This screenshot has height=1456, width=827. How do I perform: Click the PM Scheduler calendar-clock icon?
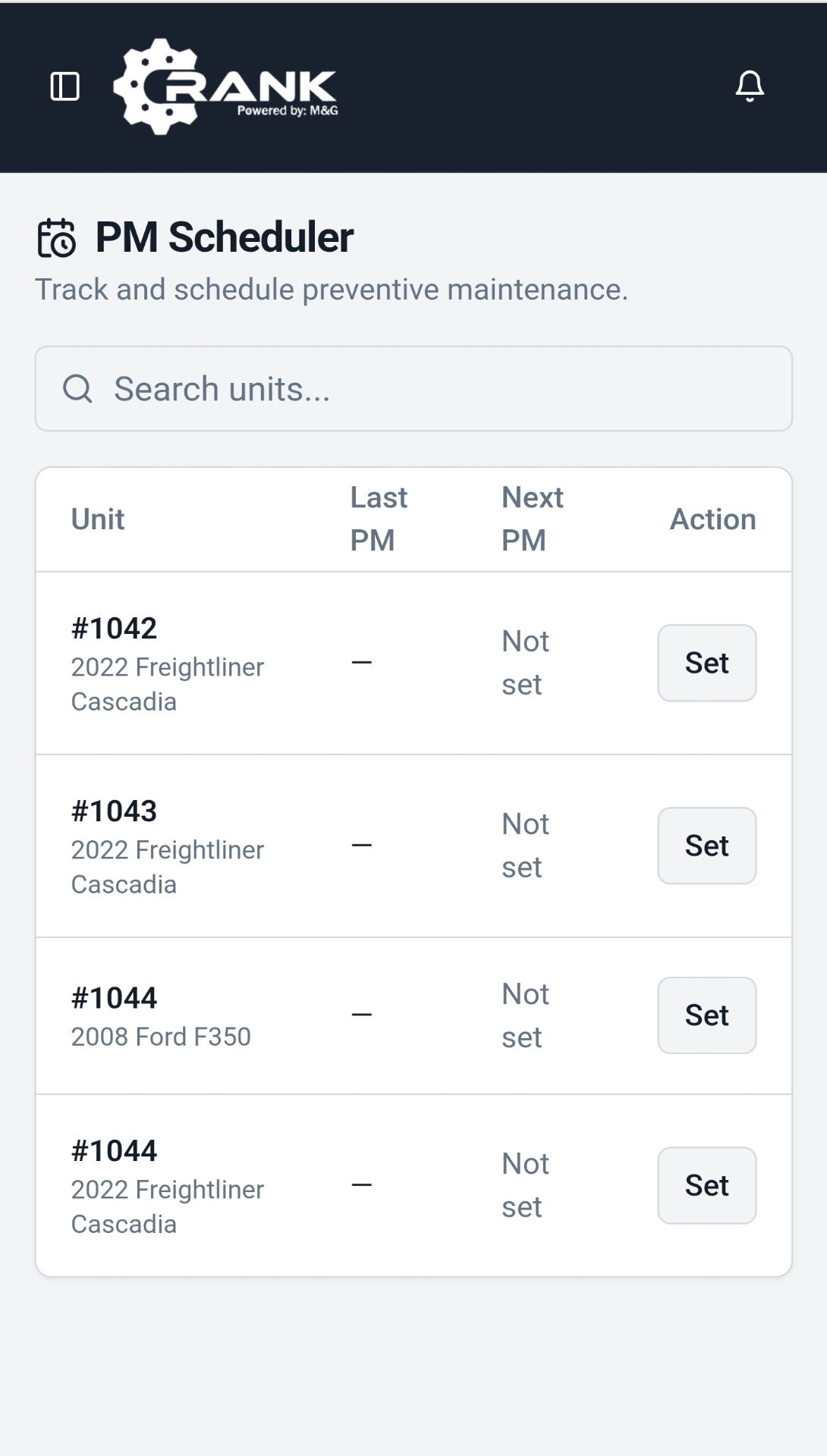(x=57, y=238)
